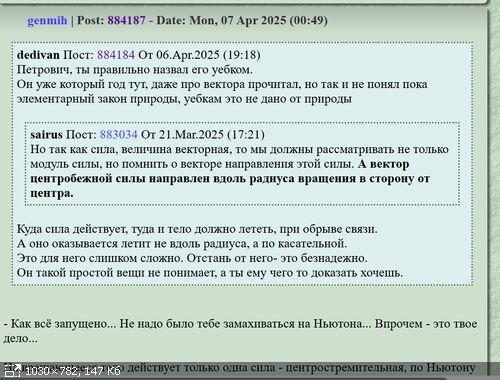The image size is (500, 380).
Task: Click the line "Но так как сила, величина векторная"
Action: (239, 149)
